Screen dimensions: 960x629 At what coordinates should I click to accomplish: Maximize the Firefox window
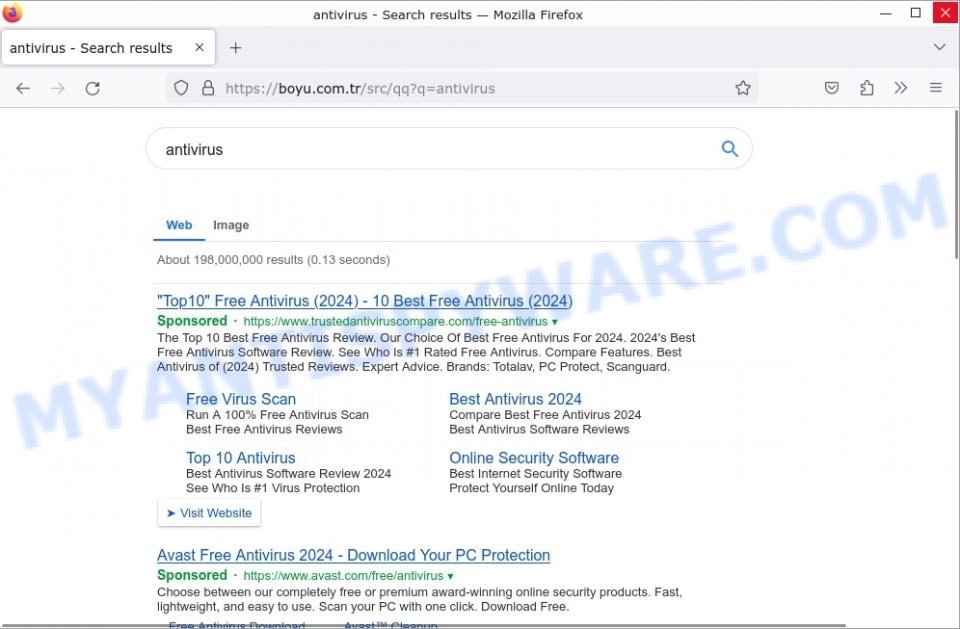(x=915, y=13)
